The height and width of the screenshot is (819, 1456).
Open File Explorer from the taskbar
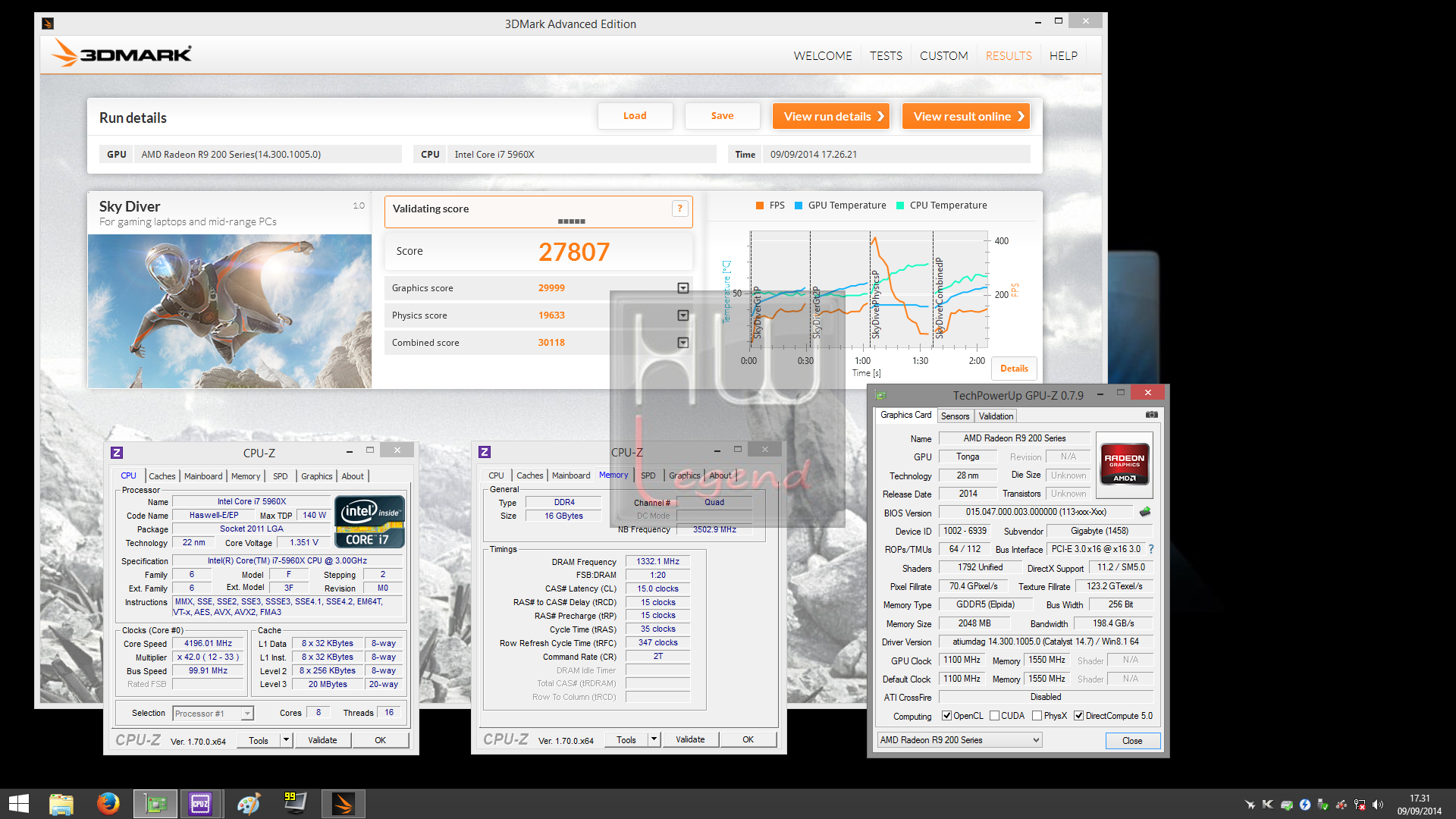[x=61, y=804]
